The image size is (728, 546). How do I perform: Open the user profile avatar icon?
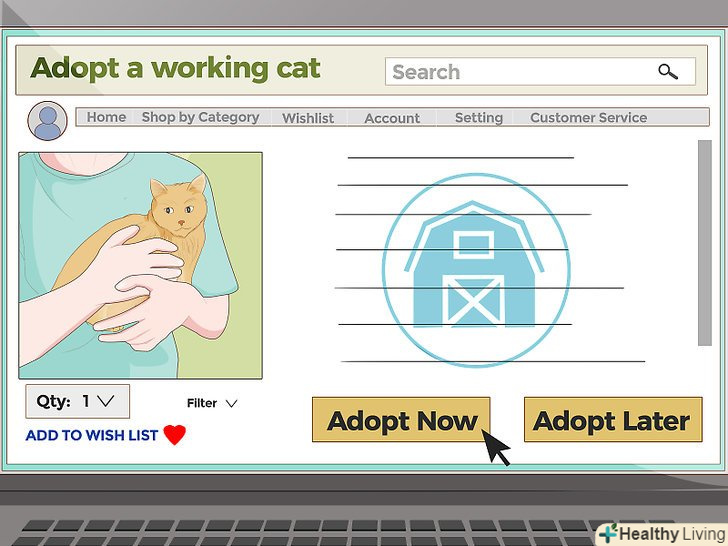pos(47,121)
